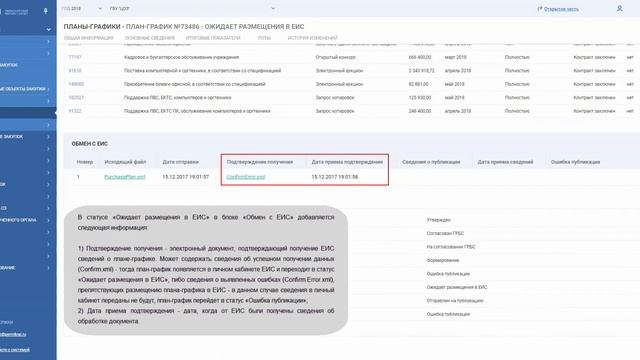Click the 82 881,00 amount cell

click(x=418, y=84)
